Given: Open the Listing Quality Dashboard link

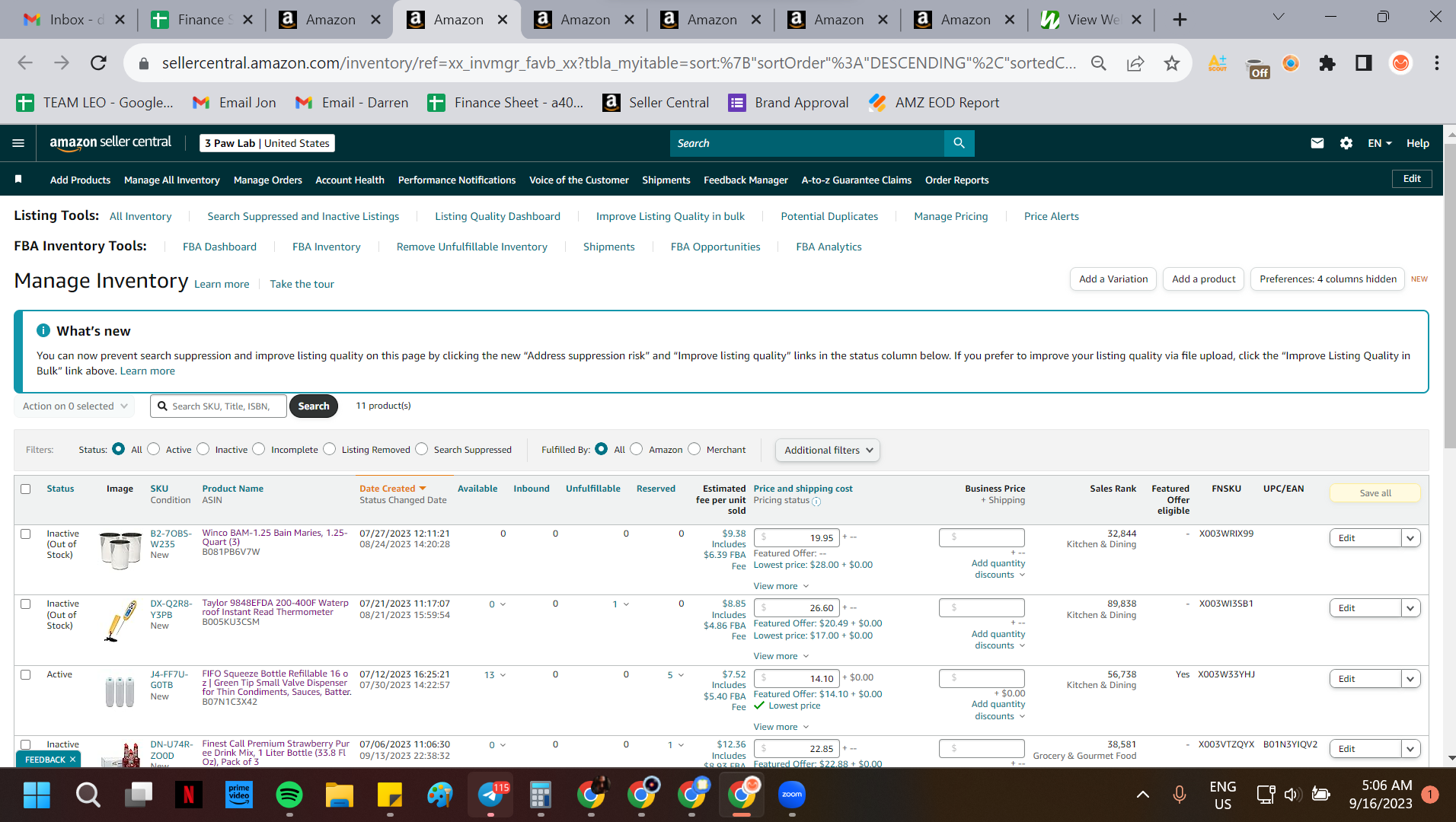Looking at the screenshot, I should (x=497, y=216).
